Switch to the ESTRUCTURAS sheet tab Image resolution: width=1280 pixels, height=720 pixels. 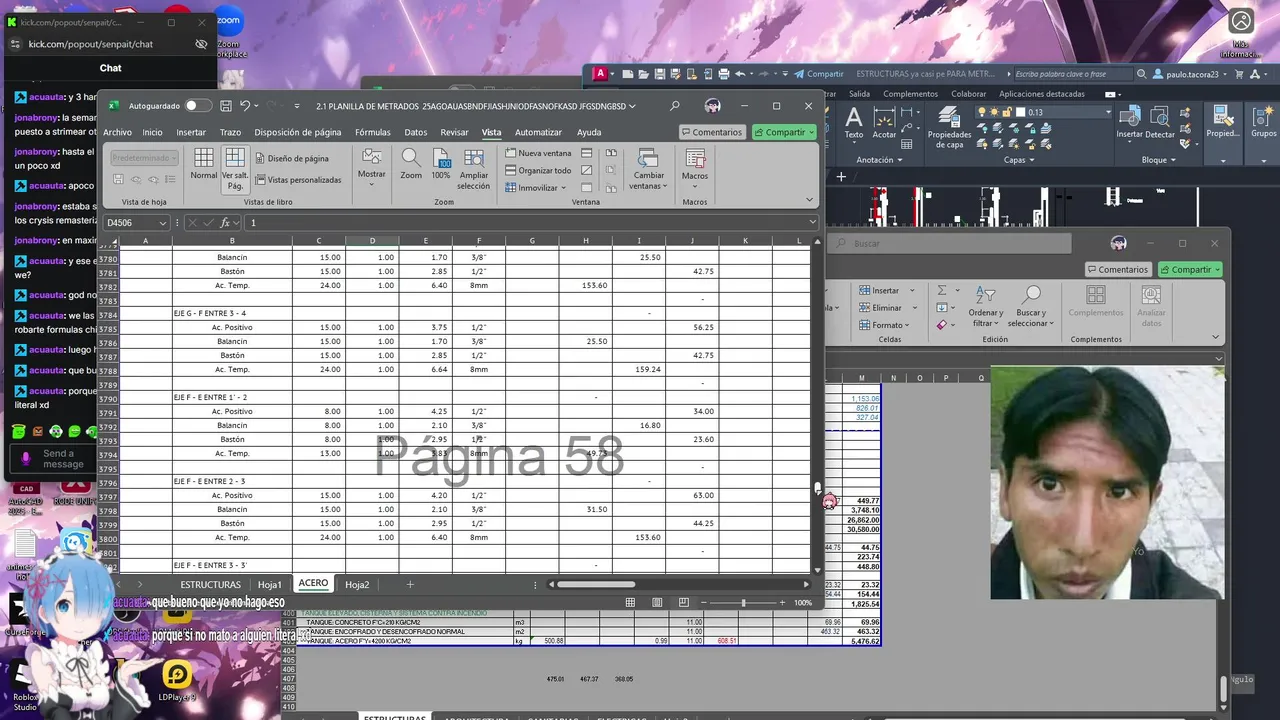tap(210, 584)
